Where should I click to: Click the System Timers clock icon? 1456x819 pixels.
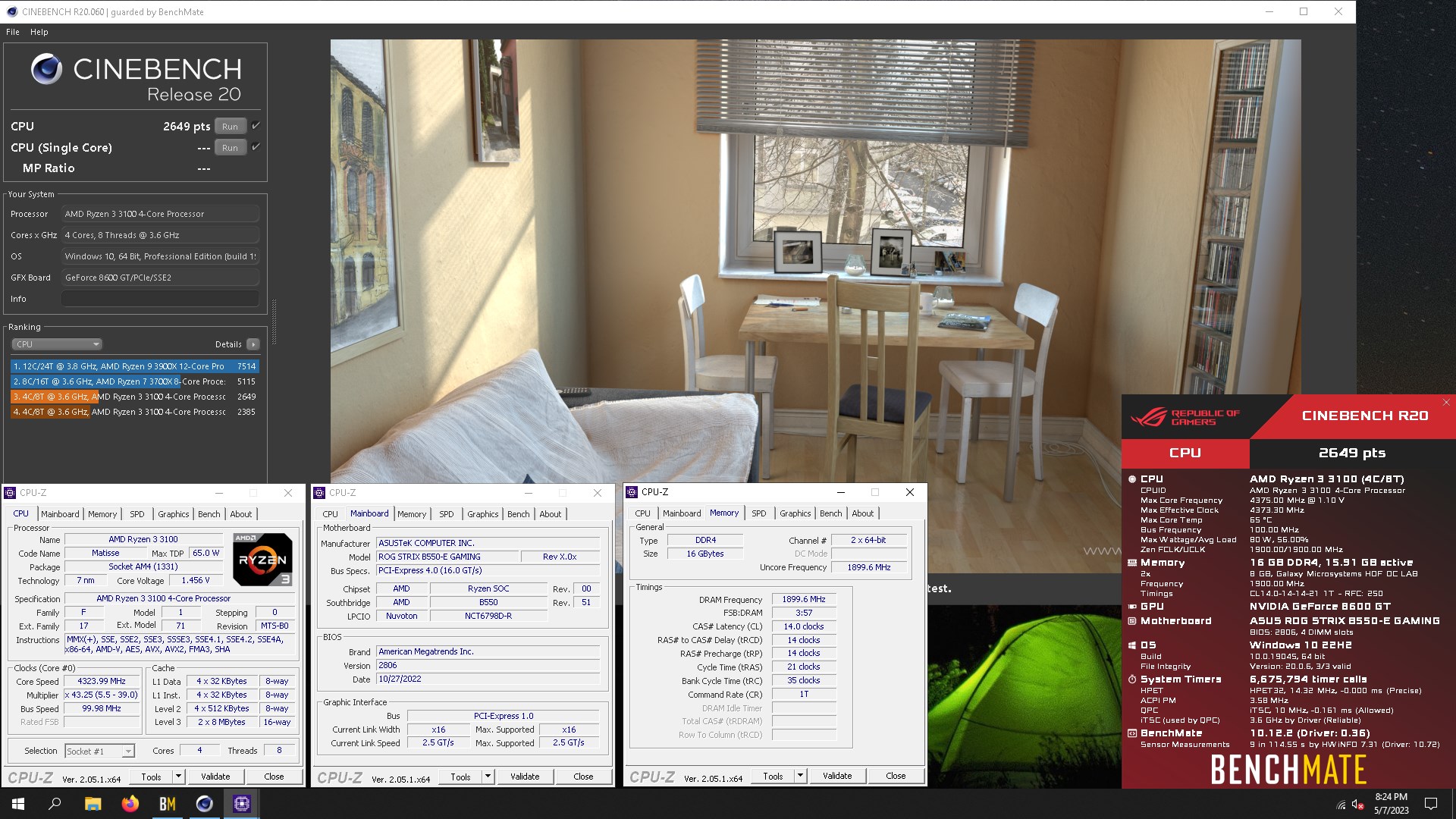click(1132, 679)
